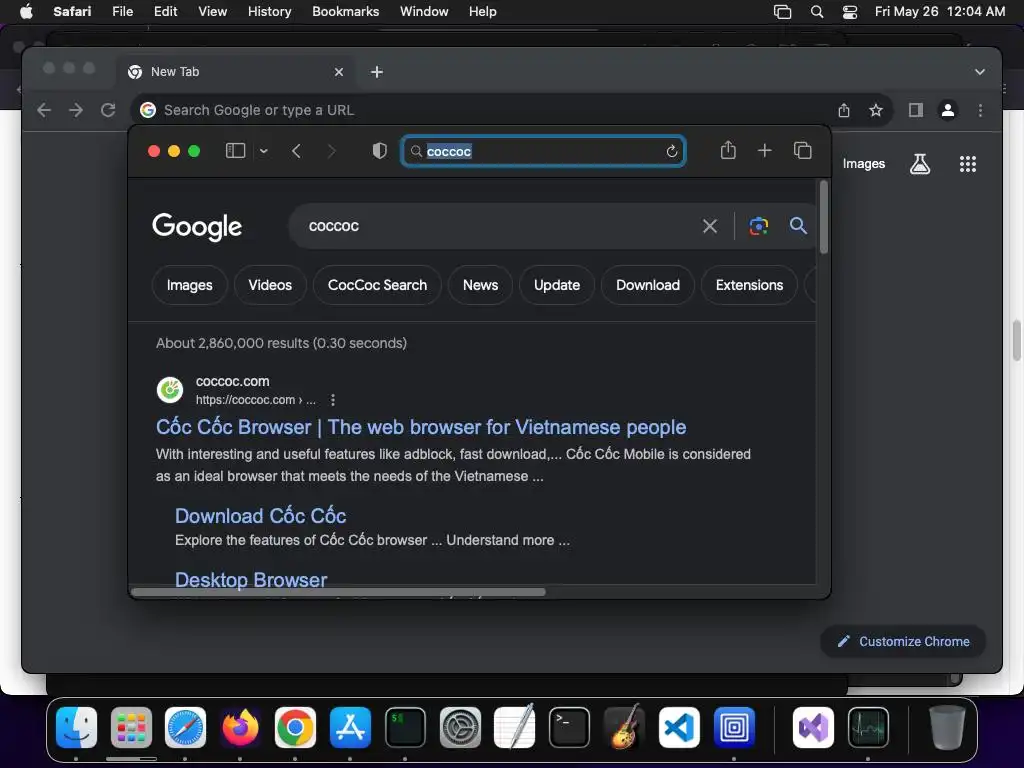Search by image with Google Lens

758,227
